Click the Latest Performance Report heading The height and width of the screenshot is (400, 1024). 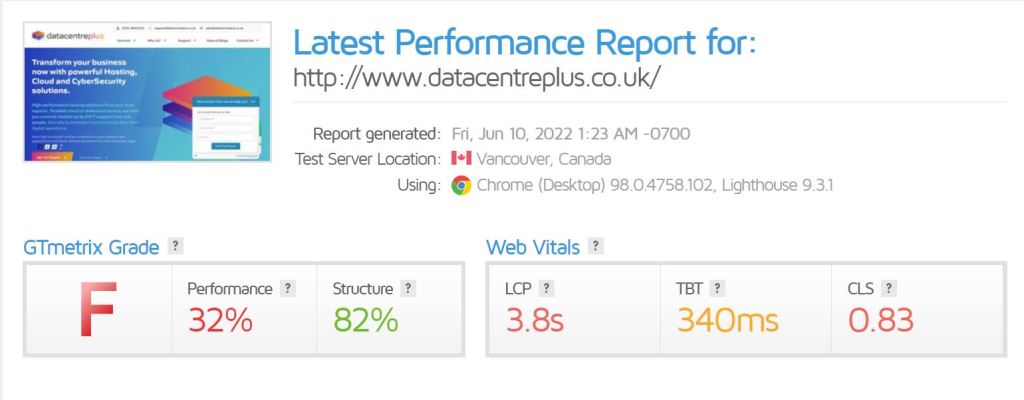click(524, 43)
